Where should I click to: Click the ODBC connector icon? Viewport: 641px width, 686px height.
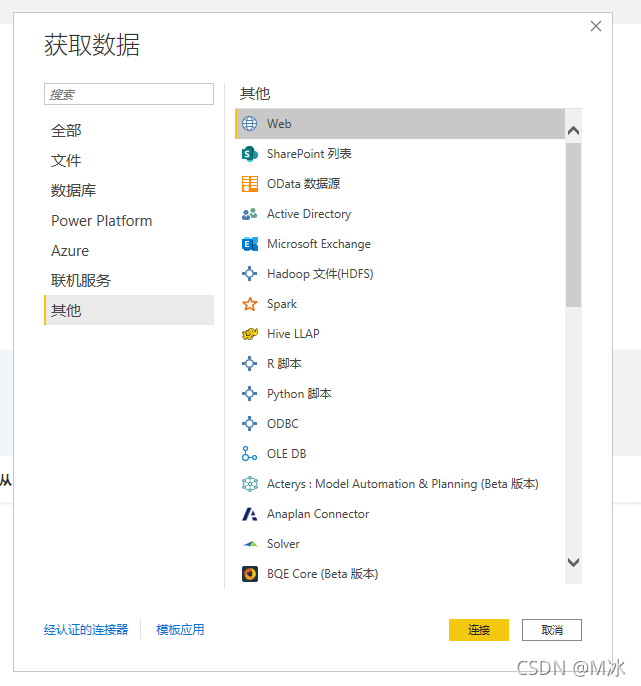[x=250, y=424]
